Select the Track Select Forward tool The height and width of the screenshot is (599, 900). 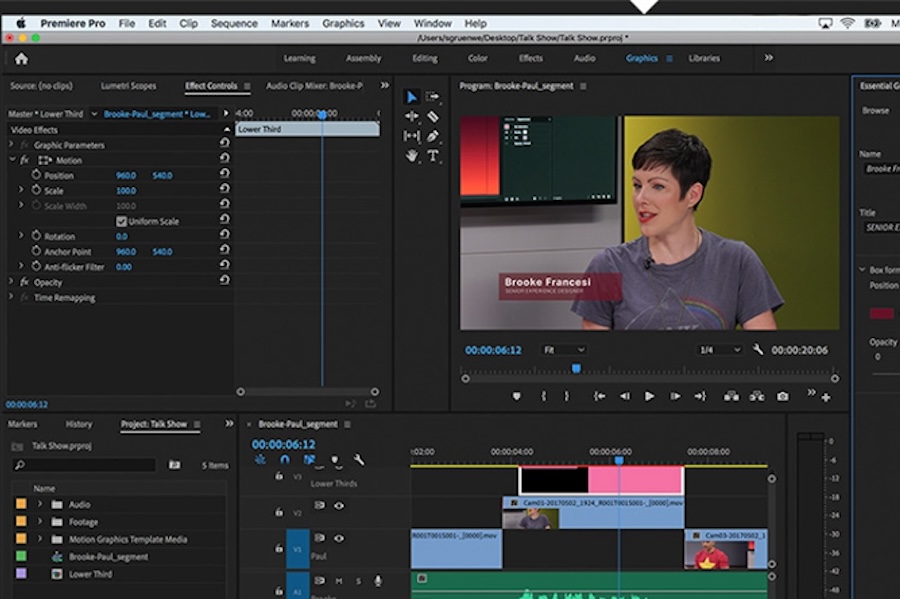[433, 97]
